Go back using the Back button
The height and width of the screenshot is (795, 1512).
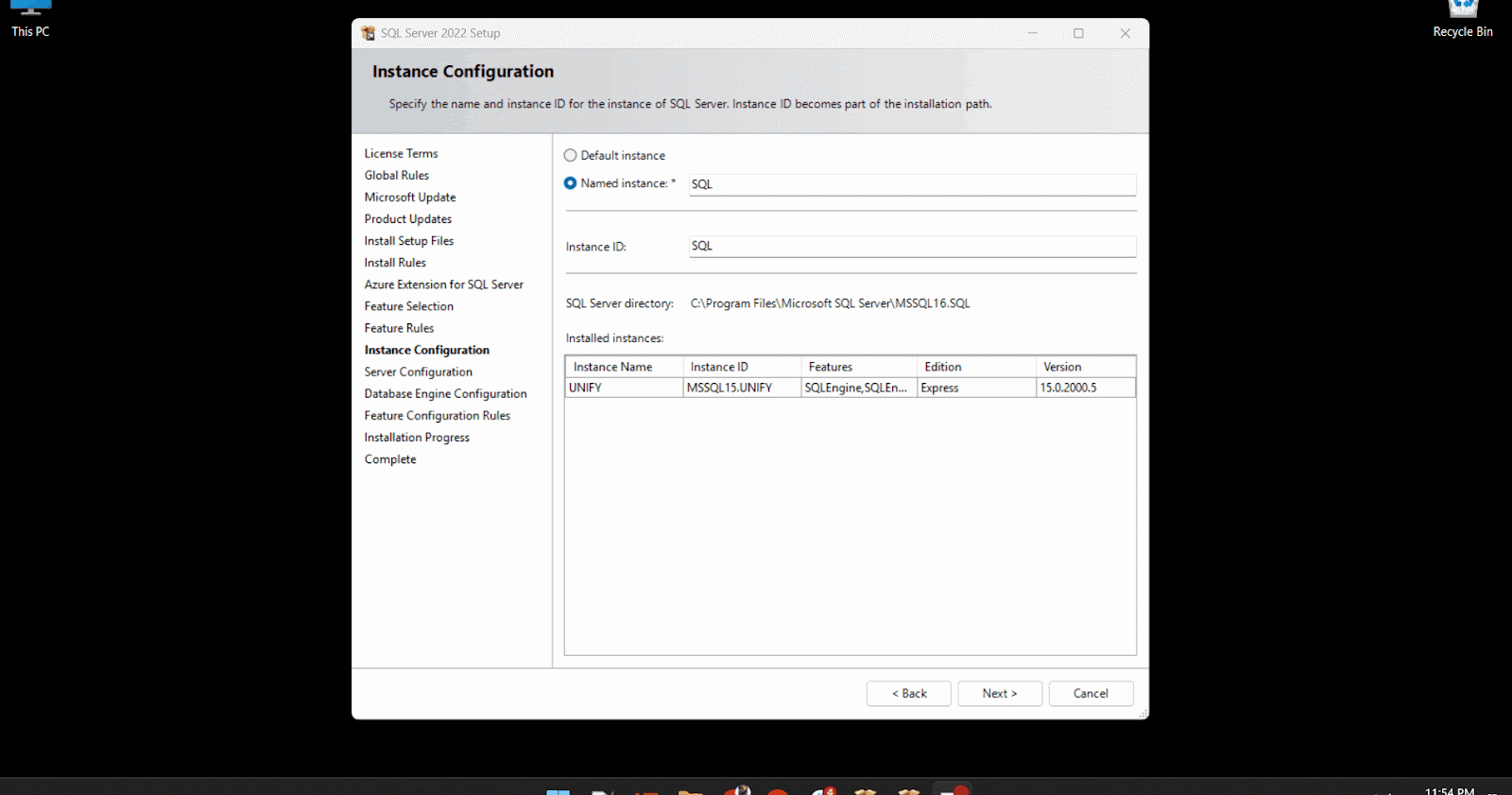click(x=908, y=693)
